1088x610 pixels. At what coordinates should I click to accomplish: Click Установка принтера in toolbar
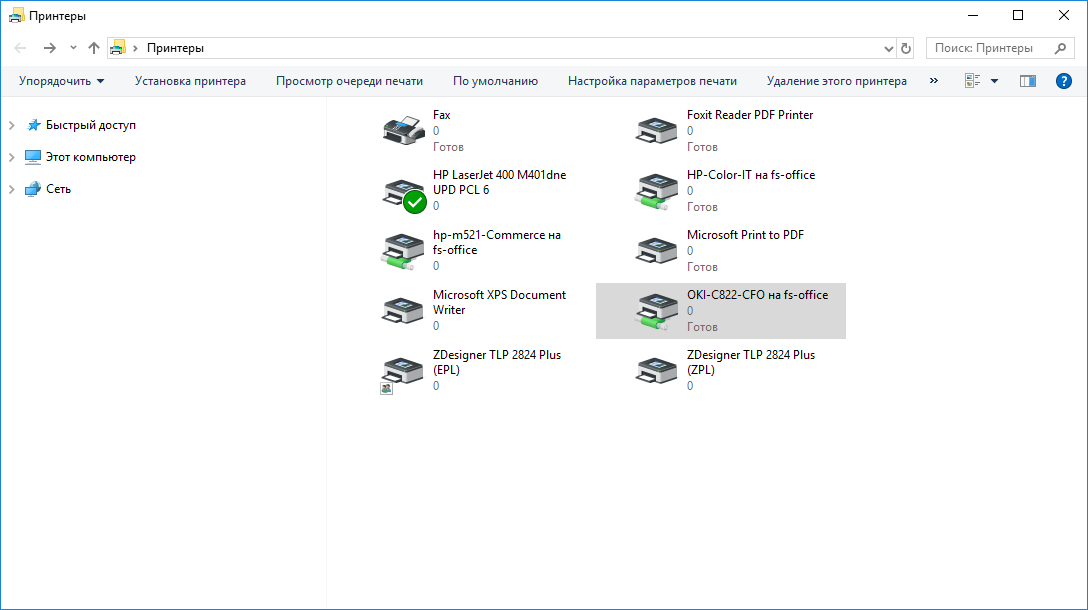point(190,81)
